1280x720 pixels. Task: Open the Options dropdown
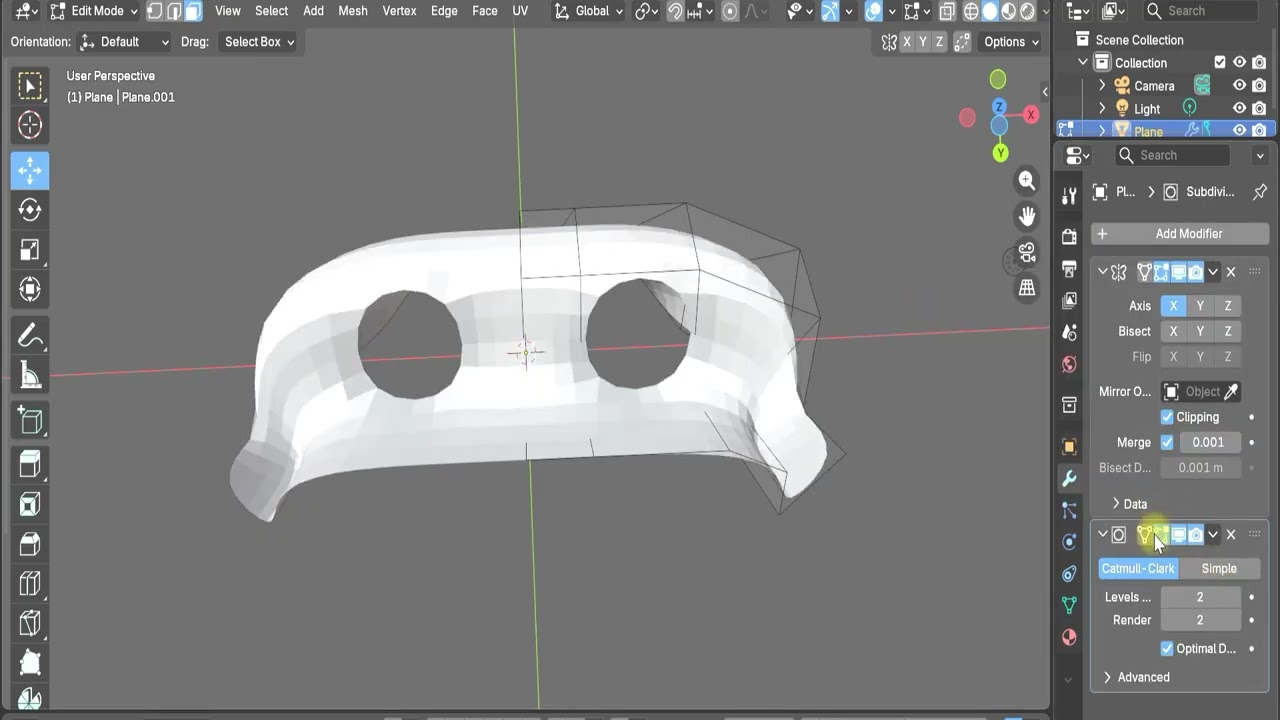(x=1010, y=42)
